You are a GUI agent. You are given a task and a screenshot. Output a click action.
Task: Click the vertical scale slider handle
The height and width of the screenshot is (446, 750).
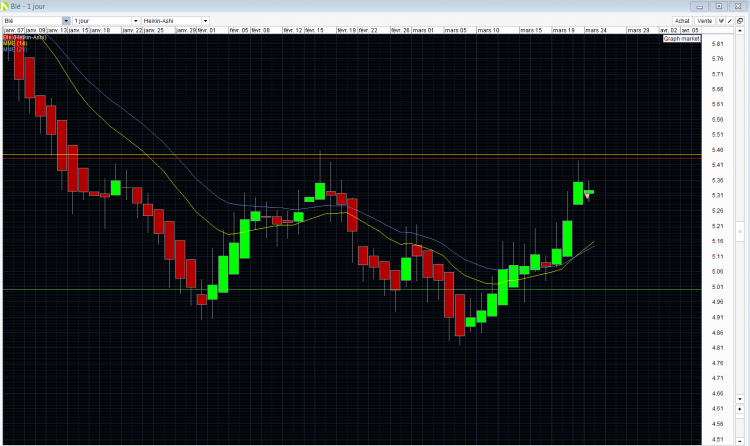740,232
